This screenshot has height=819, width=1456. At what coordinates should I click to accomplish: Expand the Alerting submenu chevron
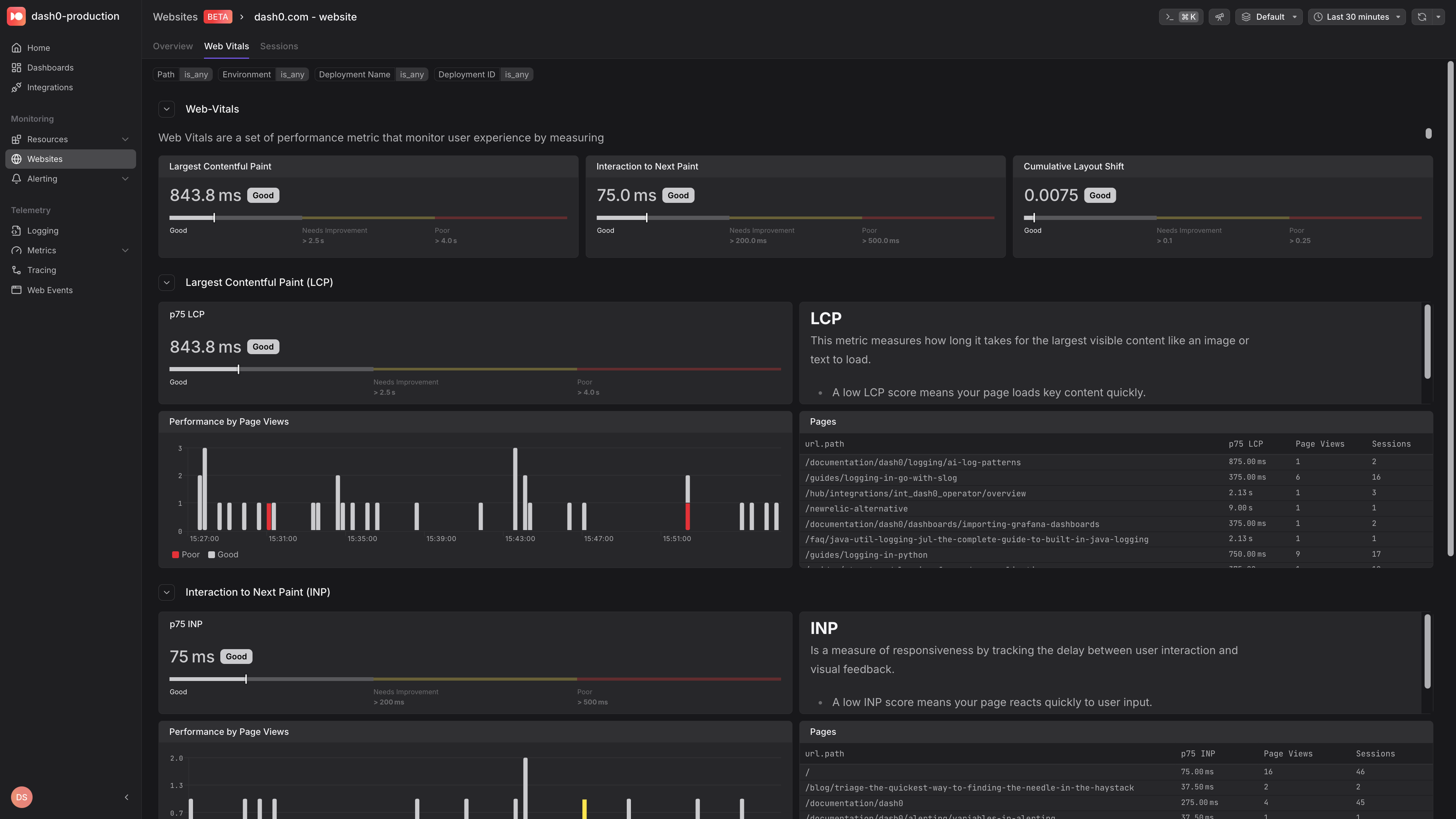point(126,179)
